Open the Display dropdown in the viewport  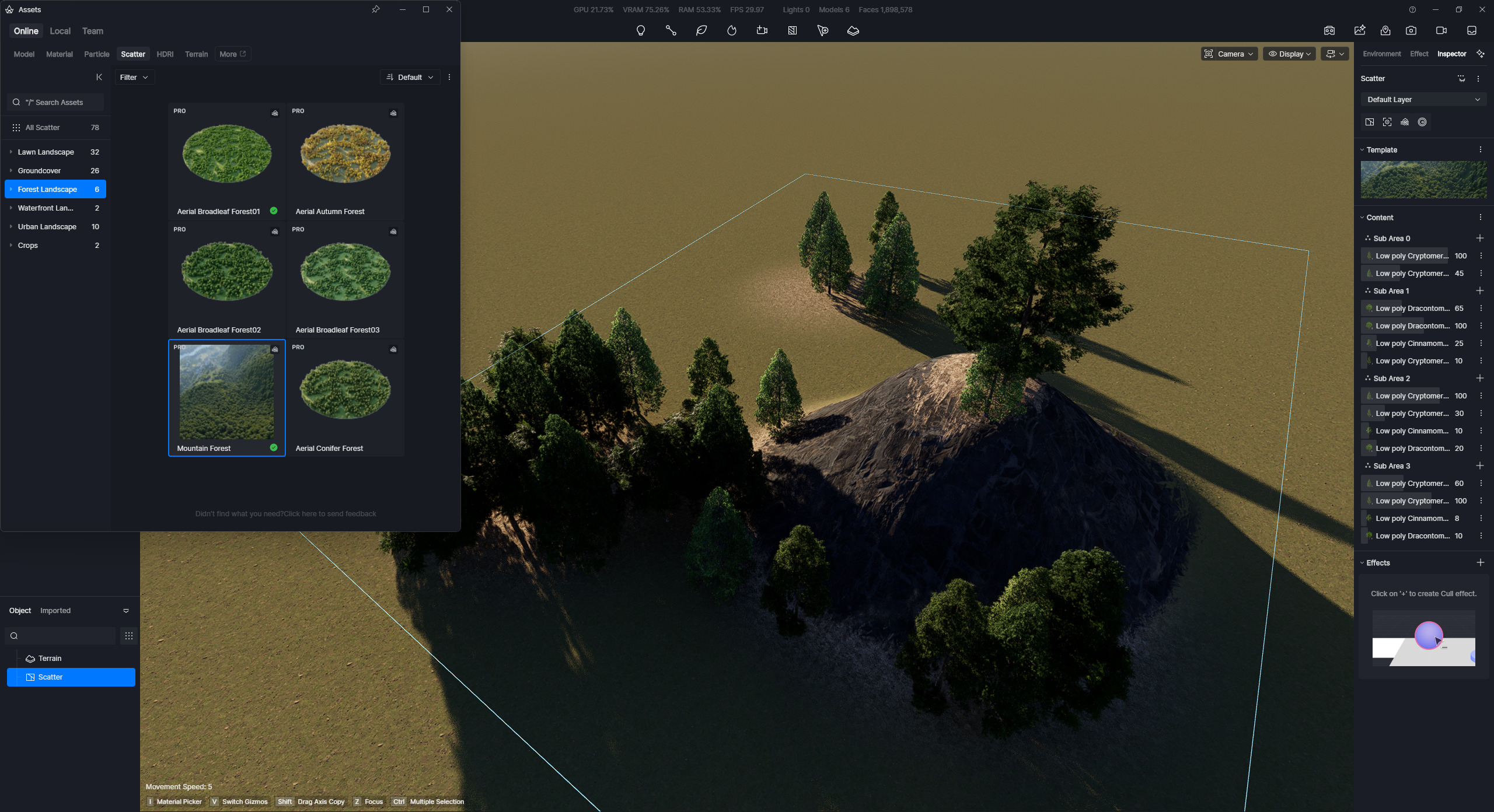[1289, 54]
